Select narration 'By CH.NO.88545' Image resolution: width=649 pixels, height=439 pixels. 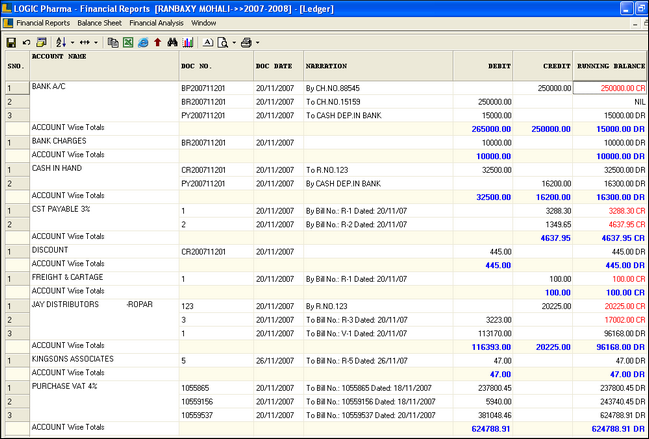point(332,88)
